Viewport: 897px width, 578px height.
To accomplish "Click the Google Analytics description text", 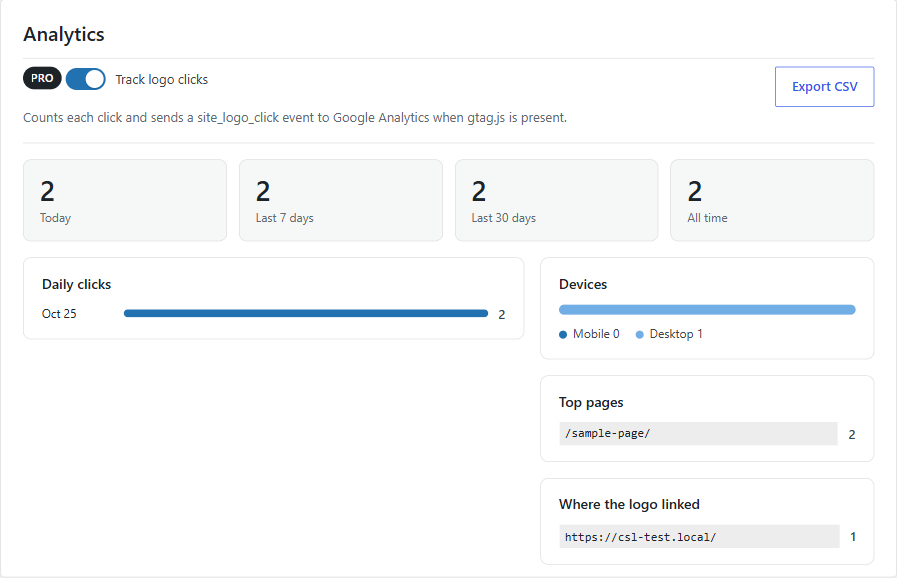I will (x=295, y=118).
